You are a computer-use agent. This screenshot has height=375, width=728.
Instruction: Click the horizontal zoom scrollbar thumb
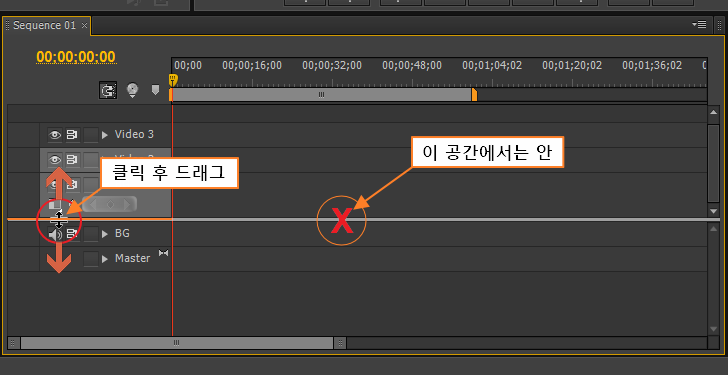point(176,343)
